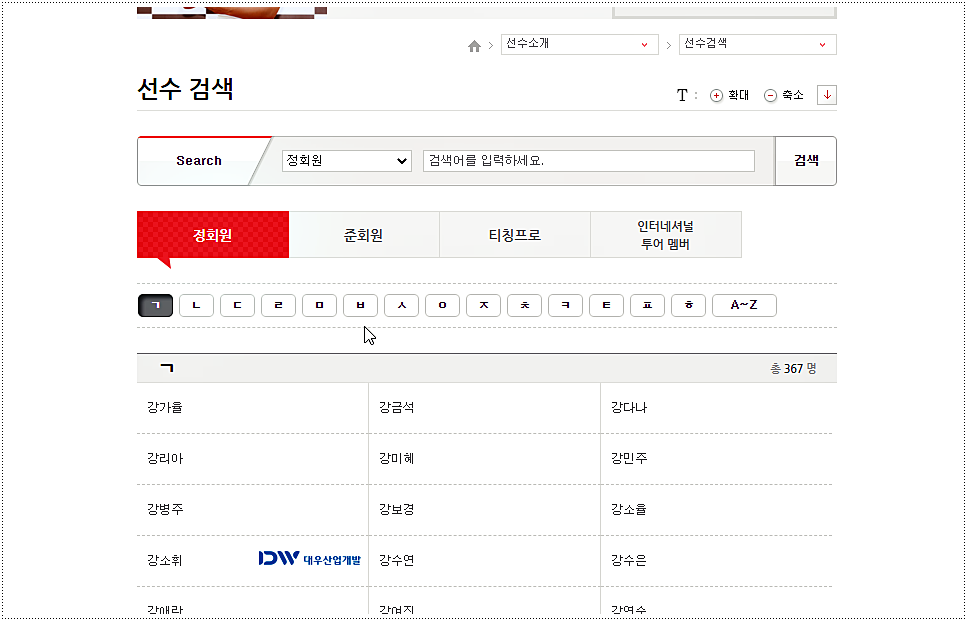The width and height of the screenshot is (967, 621).
Task: Filter by initial consonant ㄹ
Action: coord(278,305)
